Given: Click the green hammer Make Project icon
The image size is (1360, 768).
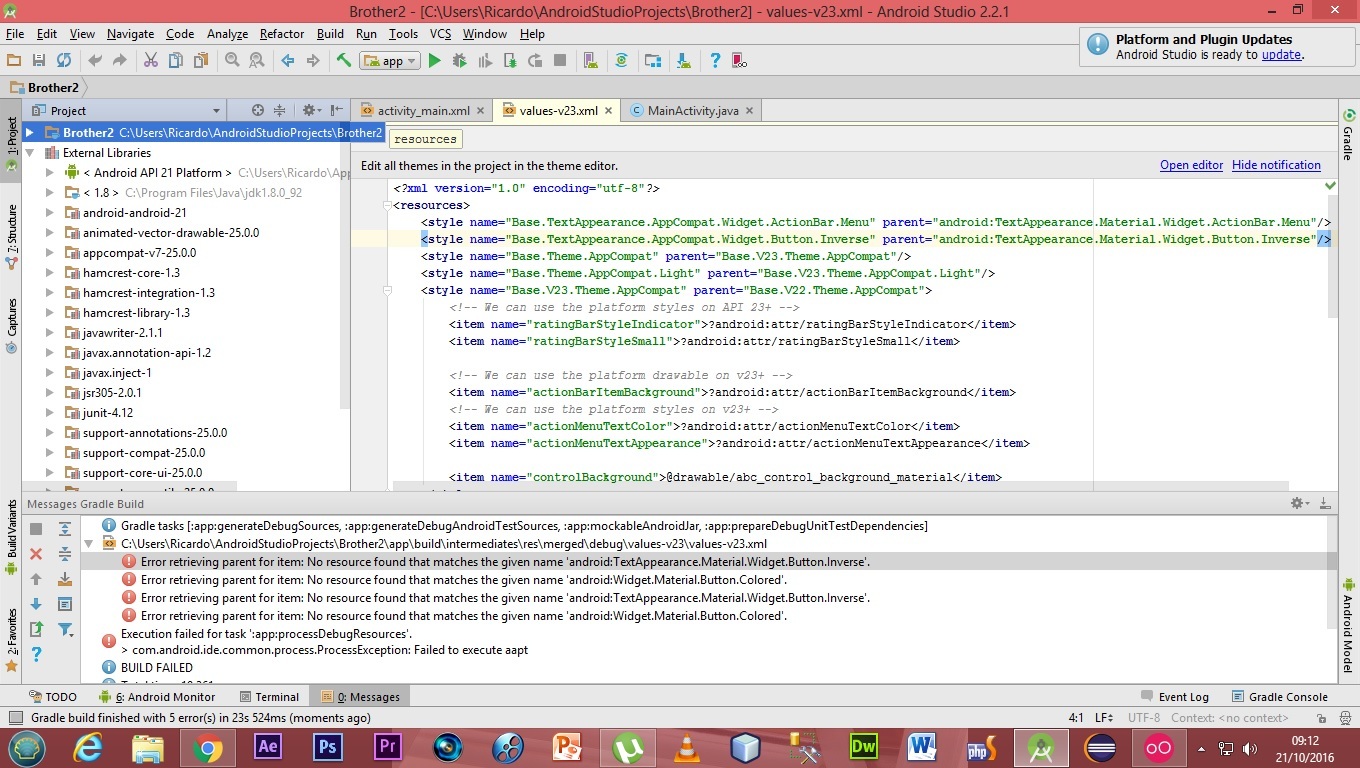Looking at the screenshot, I should click(x=344, y=61).
